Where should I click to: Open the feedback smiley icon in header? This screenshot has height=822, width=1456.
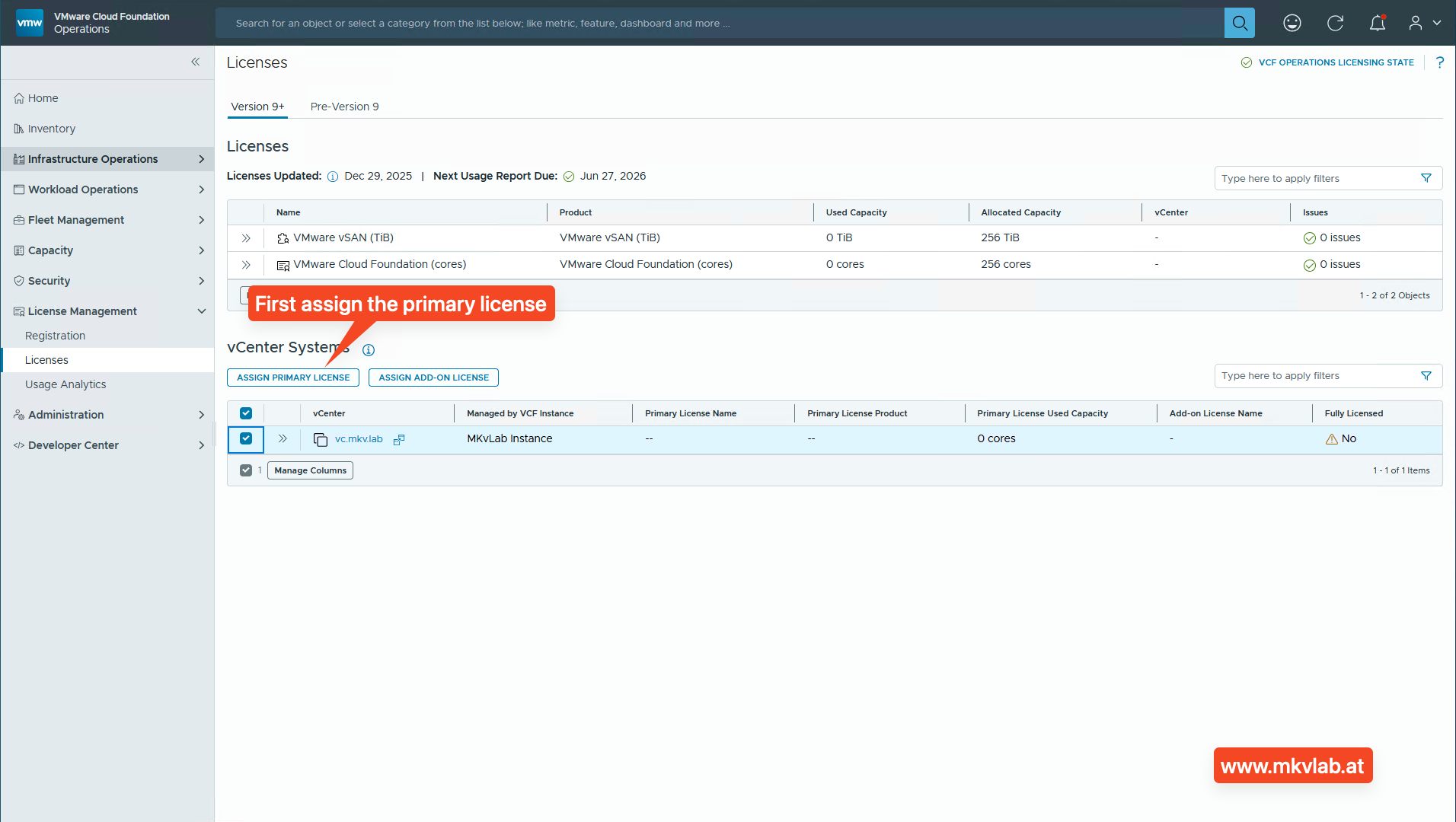point(1292,23)
